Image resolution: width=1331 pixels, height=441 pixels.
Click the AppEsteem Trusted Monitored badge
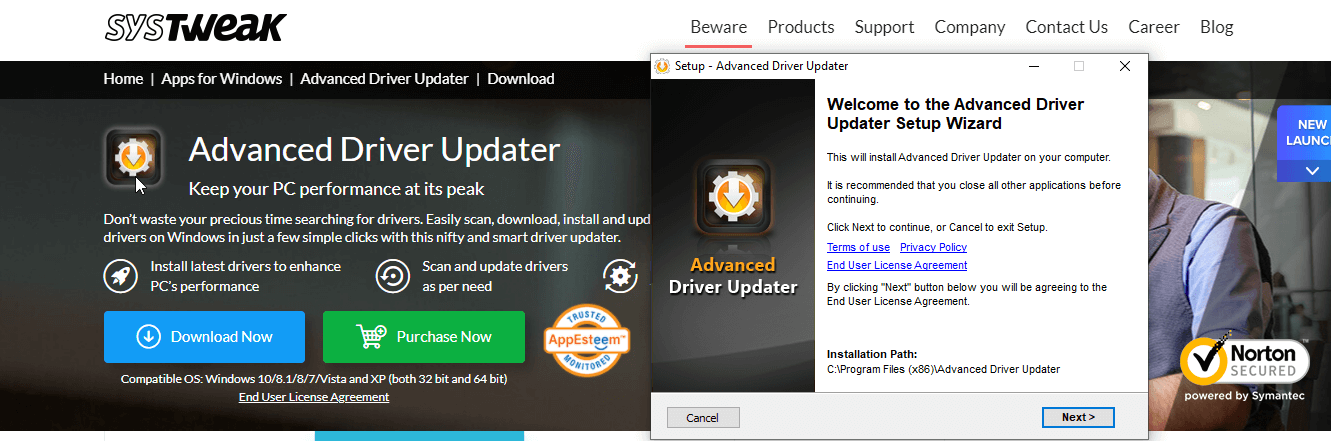586,341
